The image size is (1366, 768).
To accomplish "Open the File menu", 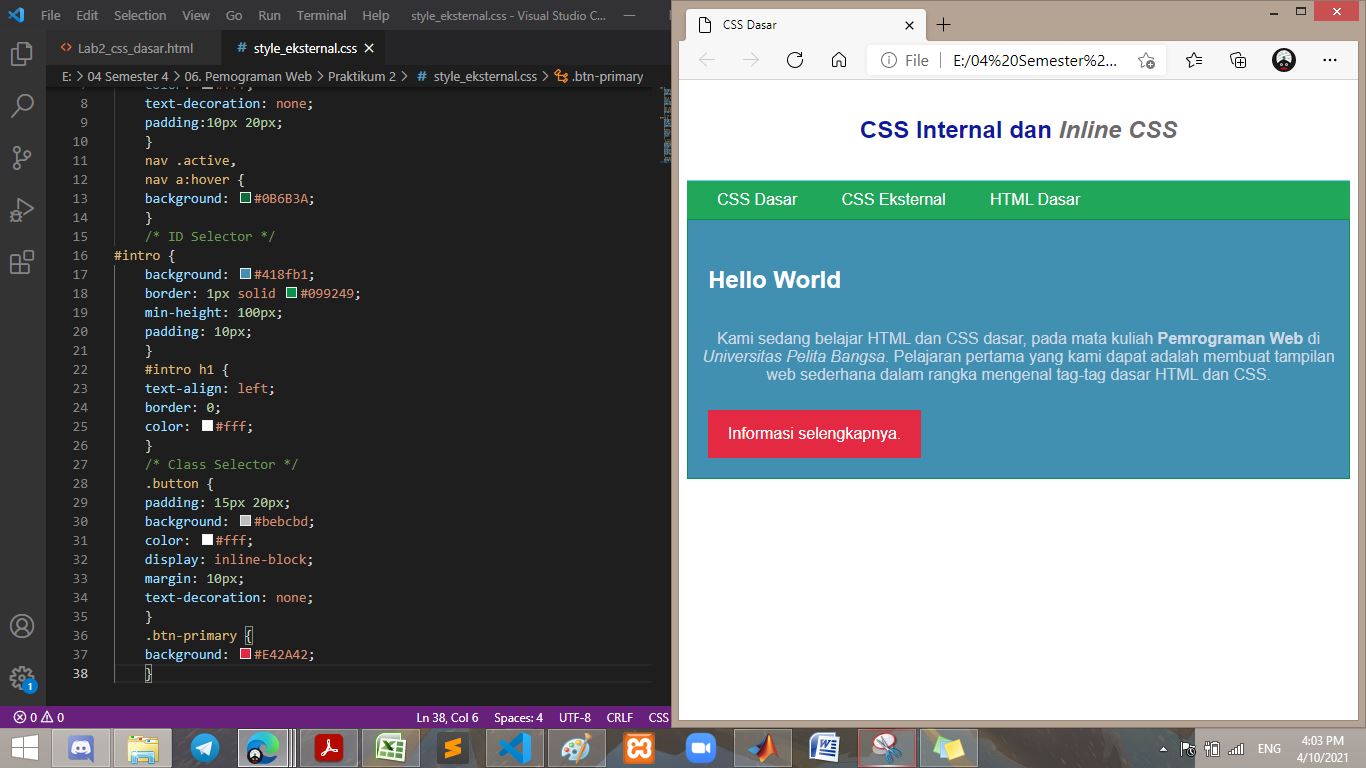I will pyautogui.click(x=51, y=15).
